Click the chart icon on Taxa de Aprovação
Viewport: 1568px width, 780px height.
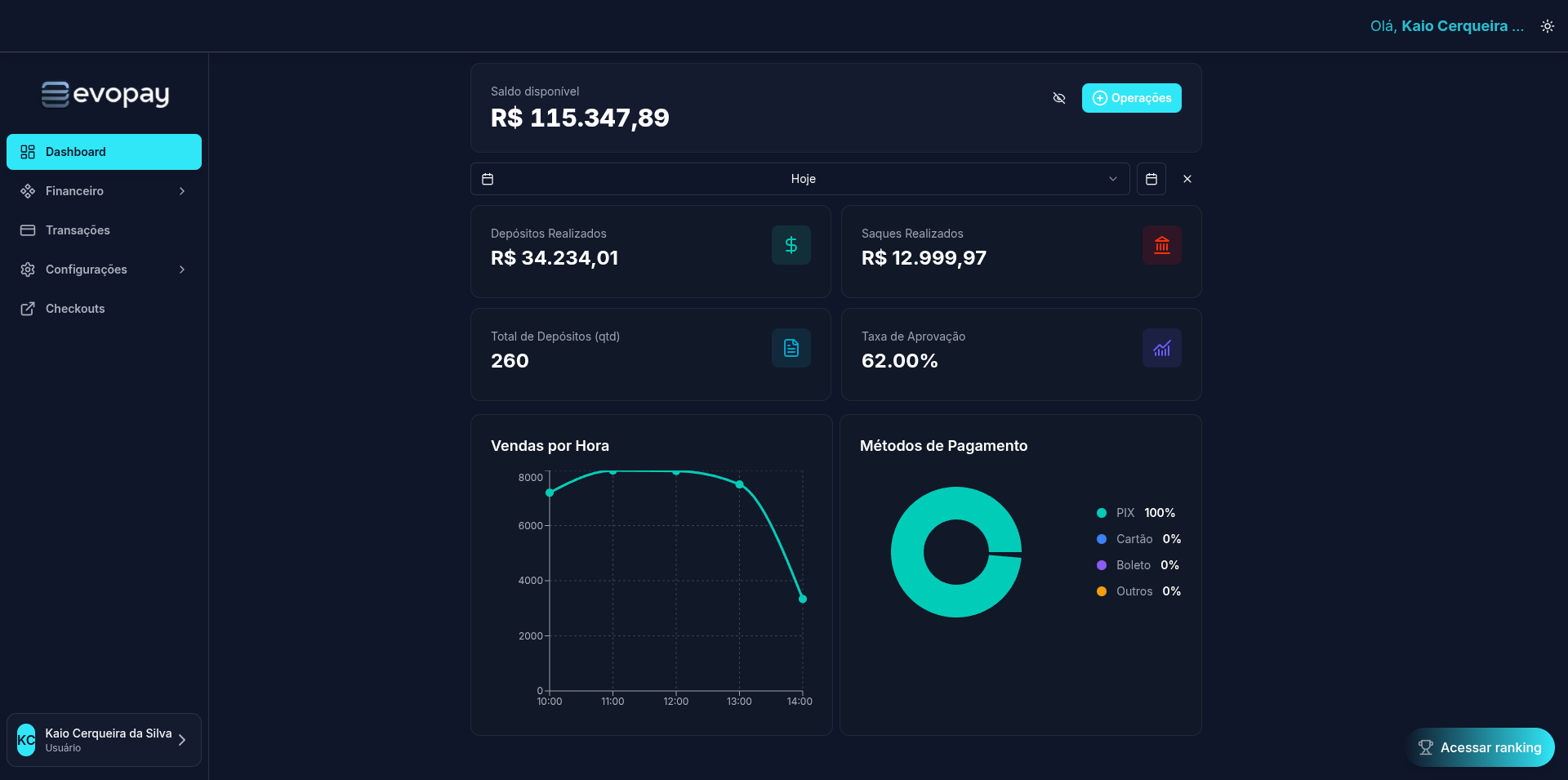[x=1161, y=347]
